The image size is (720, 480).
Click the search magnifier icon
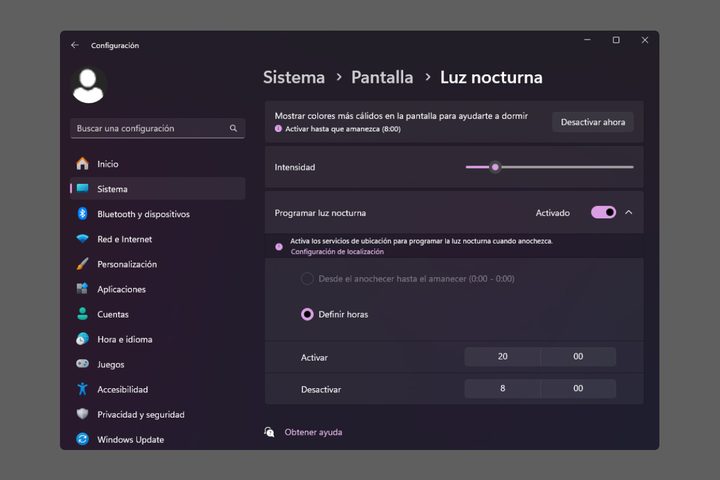tap(233, 128)
